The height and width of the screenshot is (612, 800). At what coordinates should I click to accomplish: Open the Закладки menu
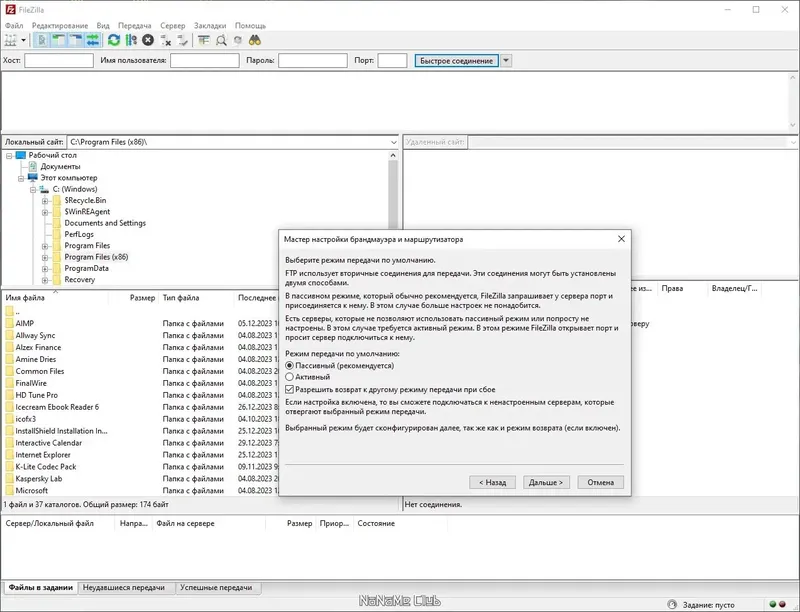pos(210,26)
